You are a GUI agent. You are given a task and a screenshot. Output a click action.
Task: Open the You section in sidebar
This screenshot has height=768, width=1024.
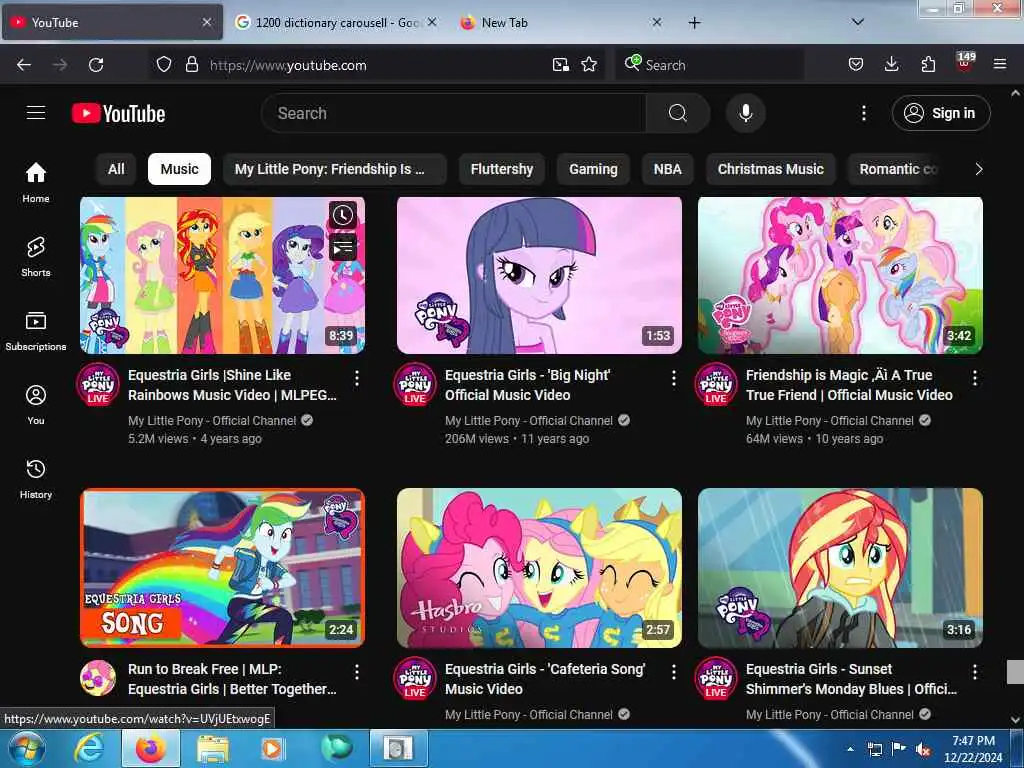(36, 405)
